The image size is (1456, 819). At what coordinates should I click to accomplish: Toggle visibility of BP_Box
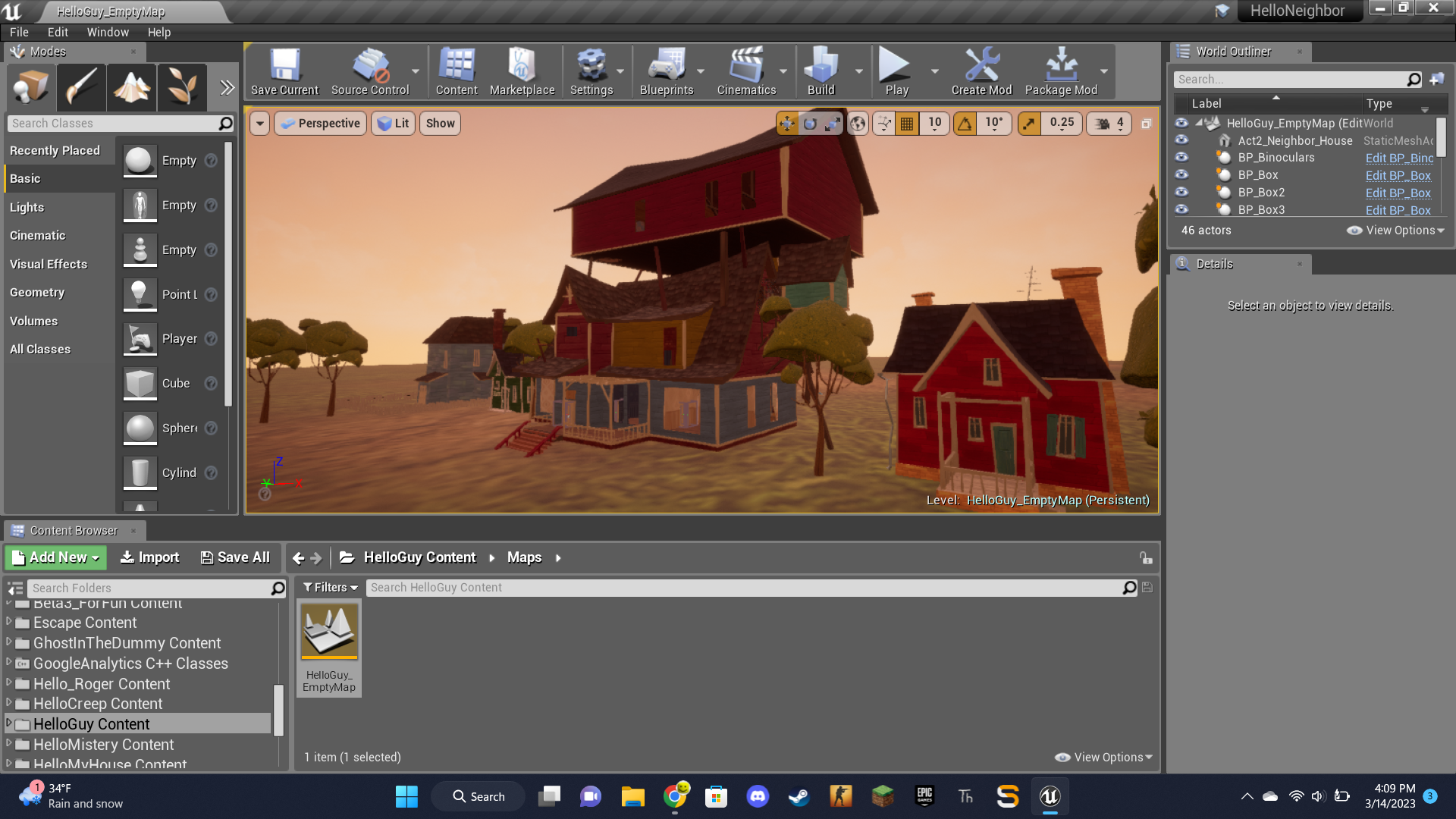[1181, 175]
